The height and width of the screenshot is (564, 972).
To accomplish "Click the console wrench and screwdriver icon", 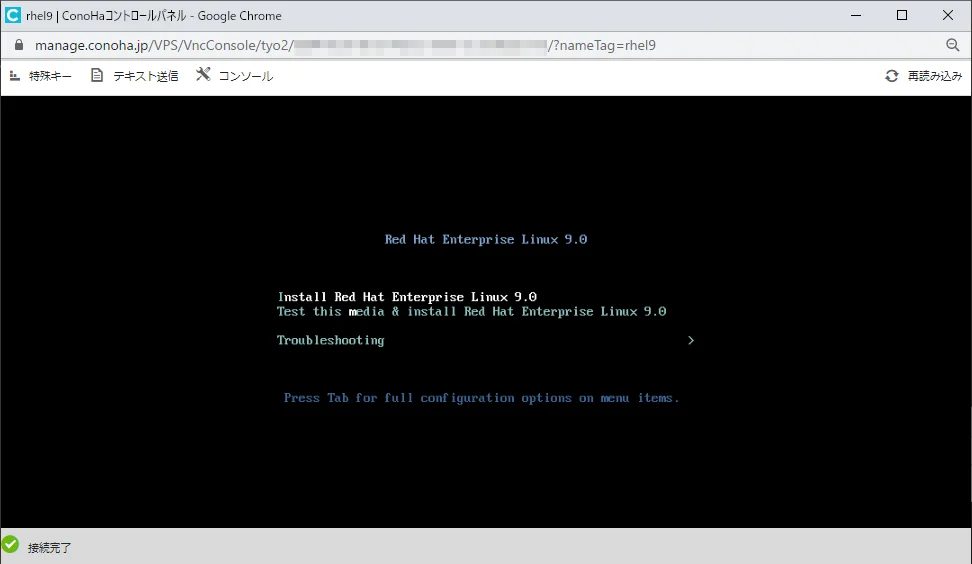I will tap(203, 75).
